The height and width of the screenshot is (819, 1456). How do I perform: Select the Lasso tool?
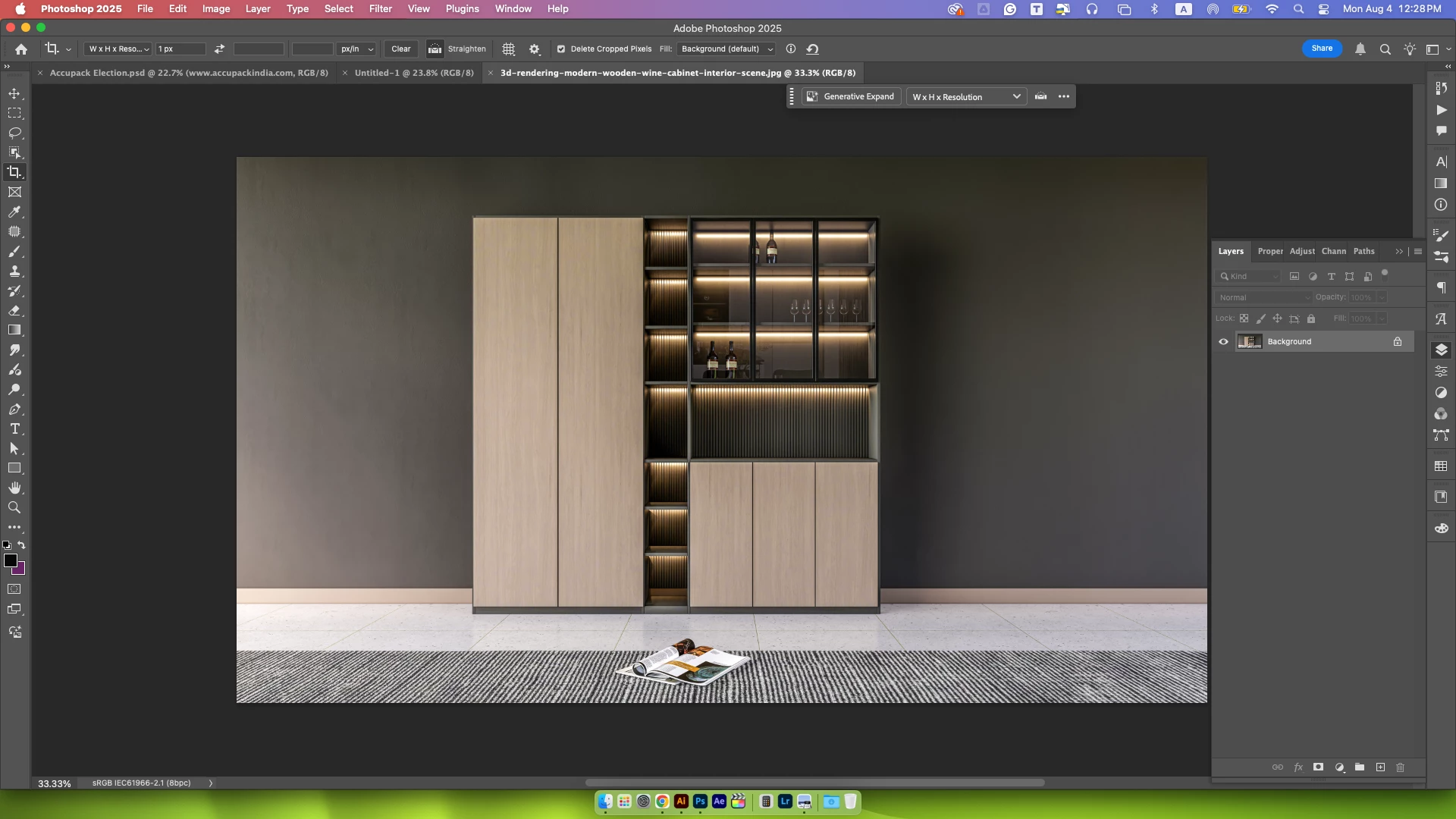point(14,133)
